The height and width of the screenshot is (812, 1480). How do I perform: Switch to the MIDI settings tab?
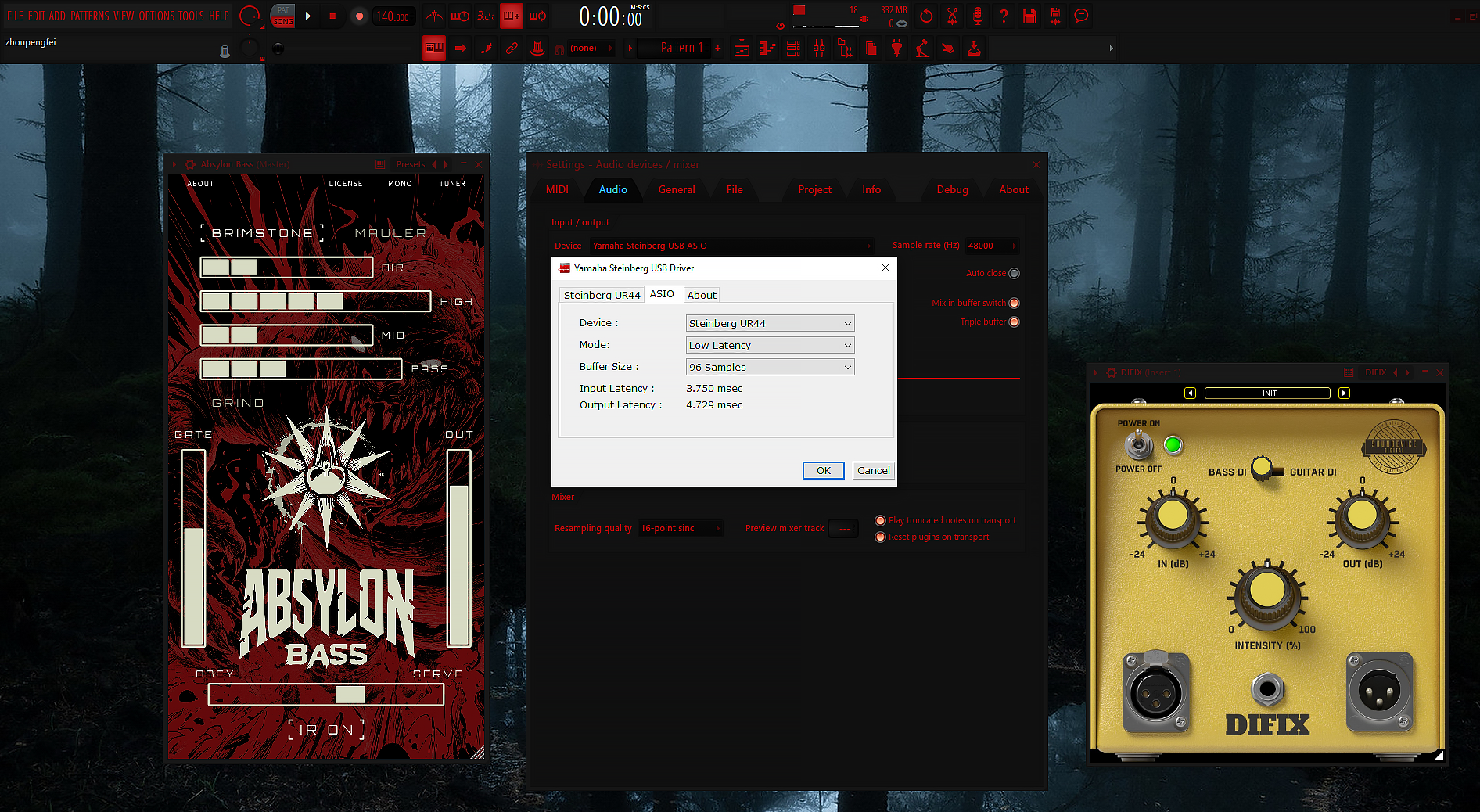[x=557, y=190]
